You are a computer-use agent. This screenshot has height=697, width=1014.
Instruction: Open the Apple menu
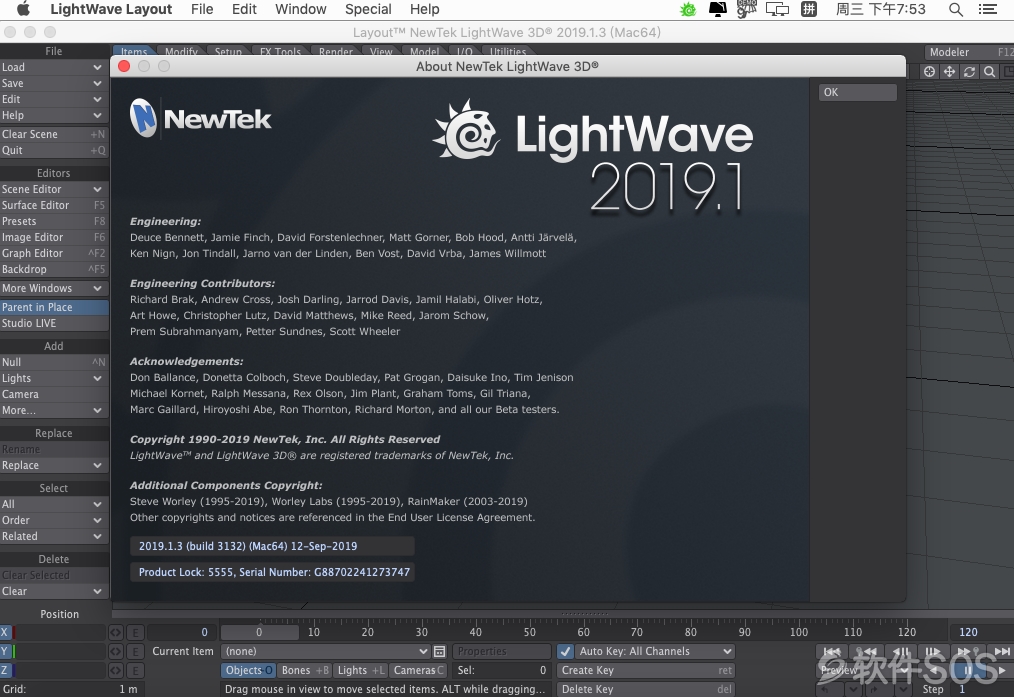coord(23,9)
